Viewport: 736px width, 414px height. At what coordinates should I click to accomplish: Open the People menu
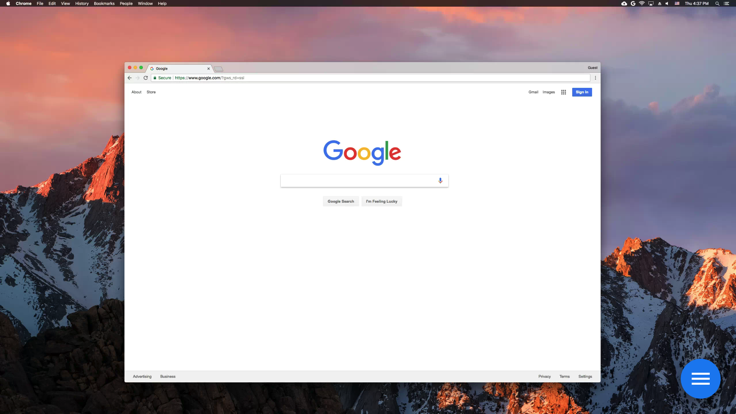[126, 3]
